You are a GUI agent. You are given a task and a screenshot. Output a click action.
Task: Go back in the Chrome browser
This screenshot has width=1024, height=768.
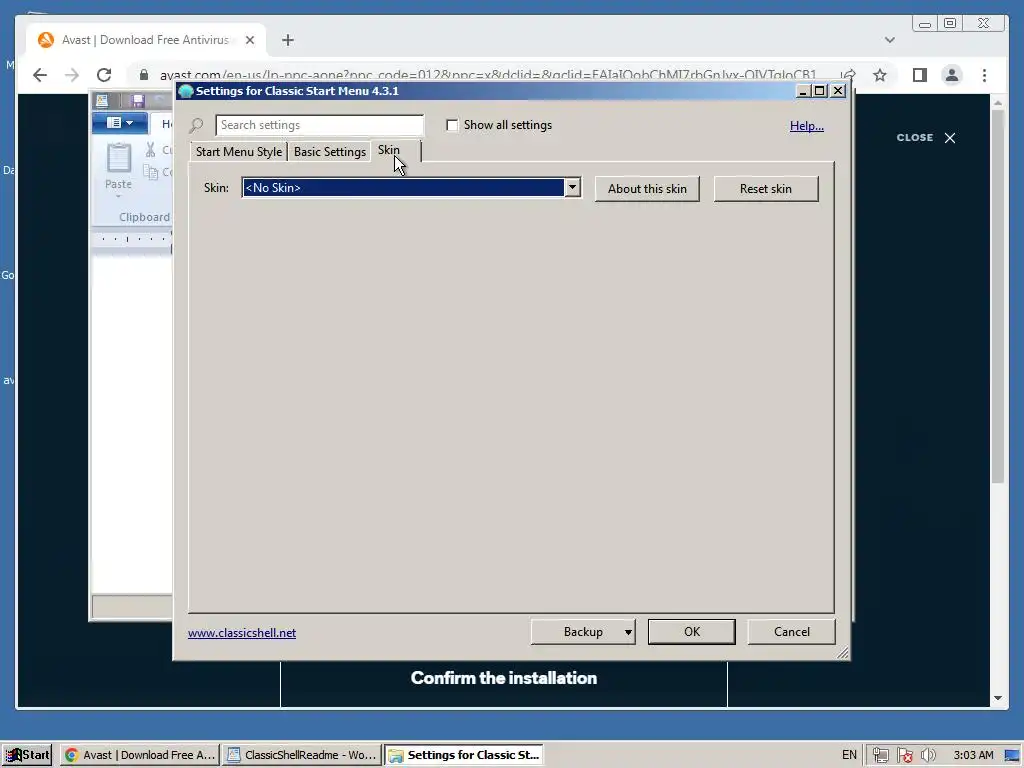40,75
